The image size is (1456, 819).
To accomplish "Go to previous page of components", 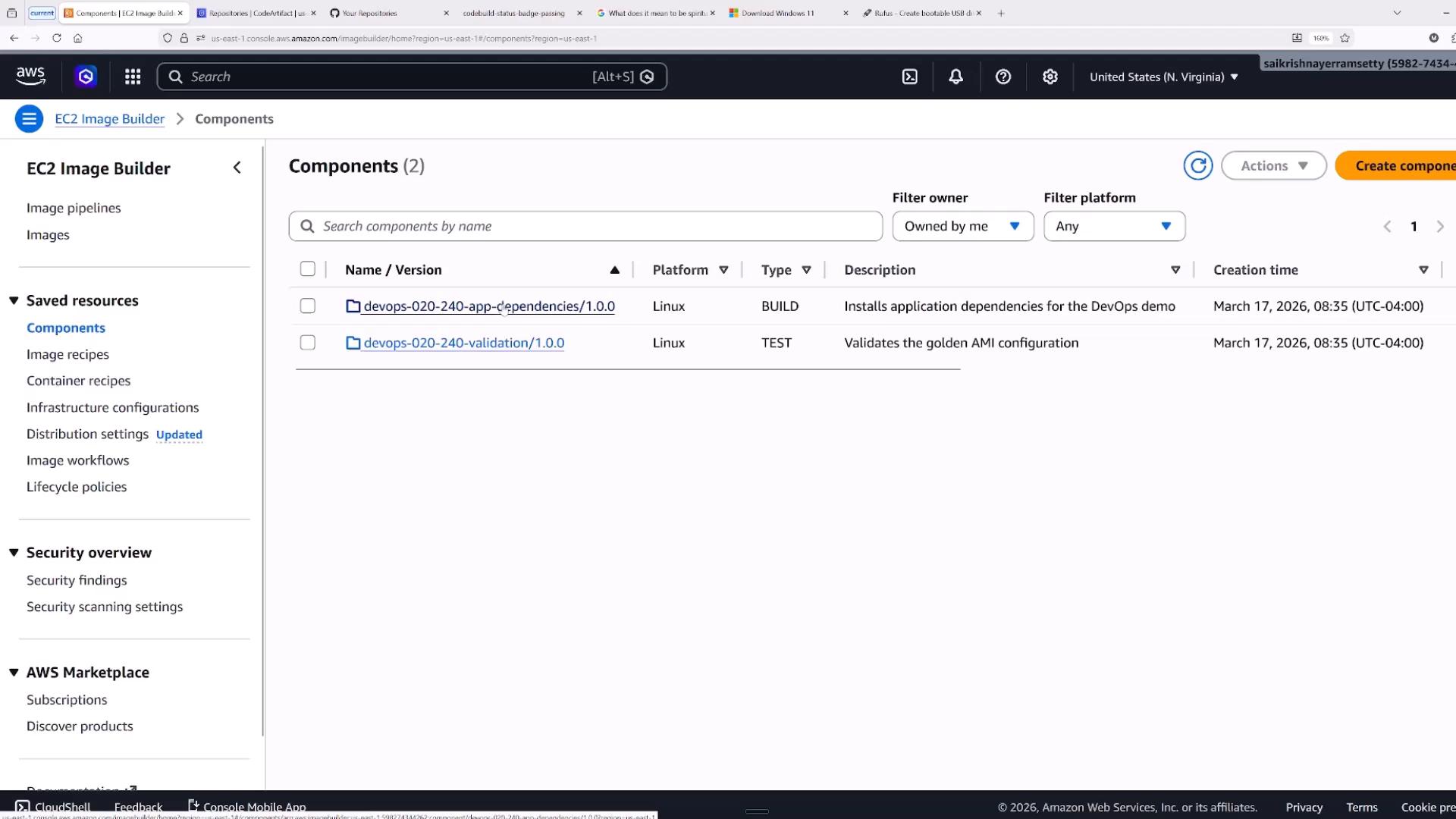I will [x=1387, y=227].
